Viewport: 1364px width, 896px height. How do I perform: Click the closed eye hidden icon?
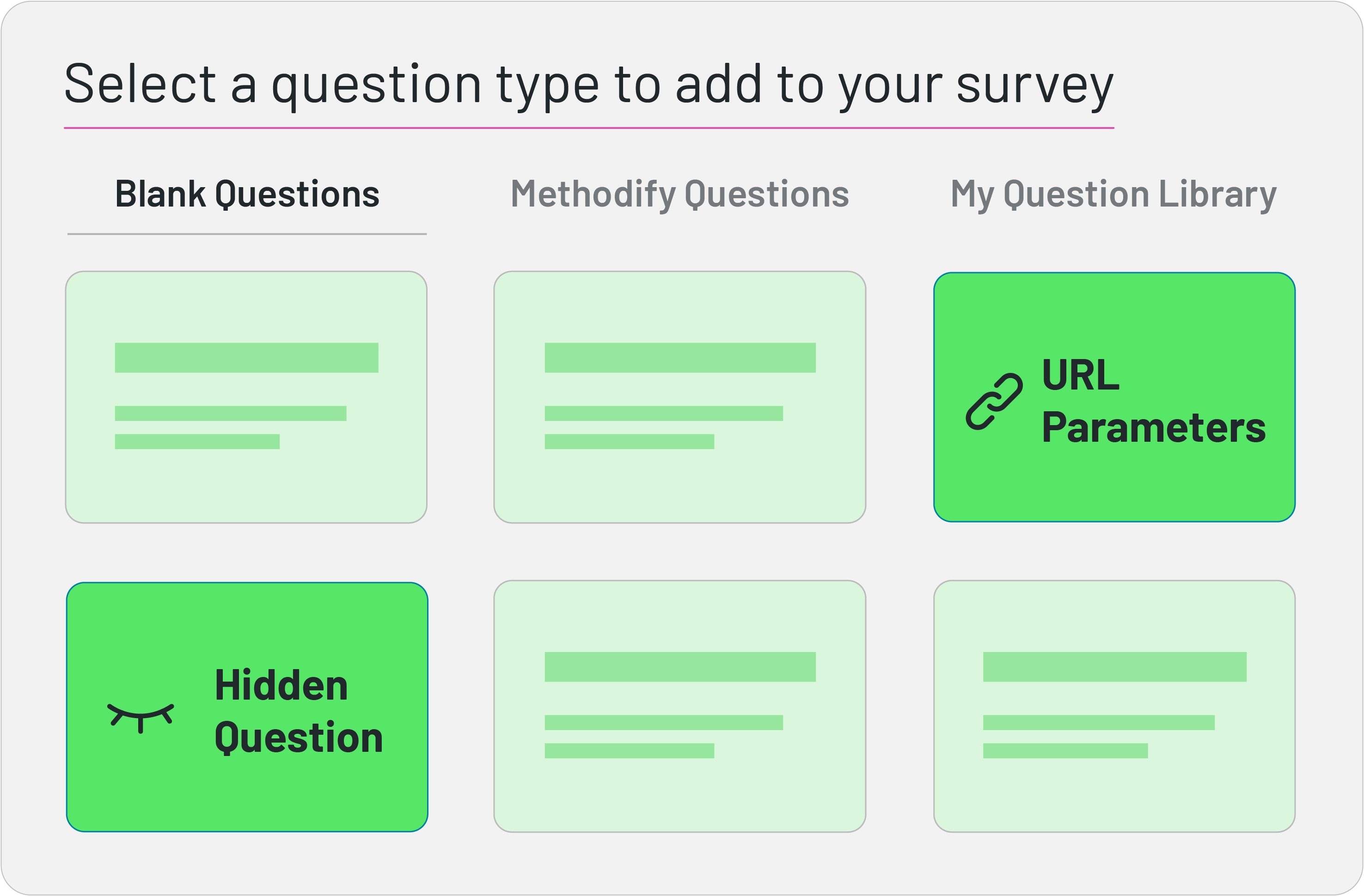pyautogui.click(x=141, y=717)
